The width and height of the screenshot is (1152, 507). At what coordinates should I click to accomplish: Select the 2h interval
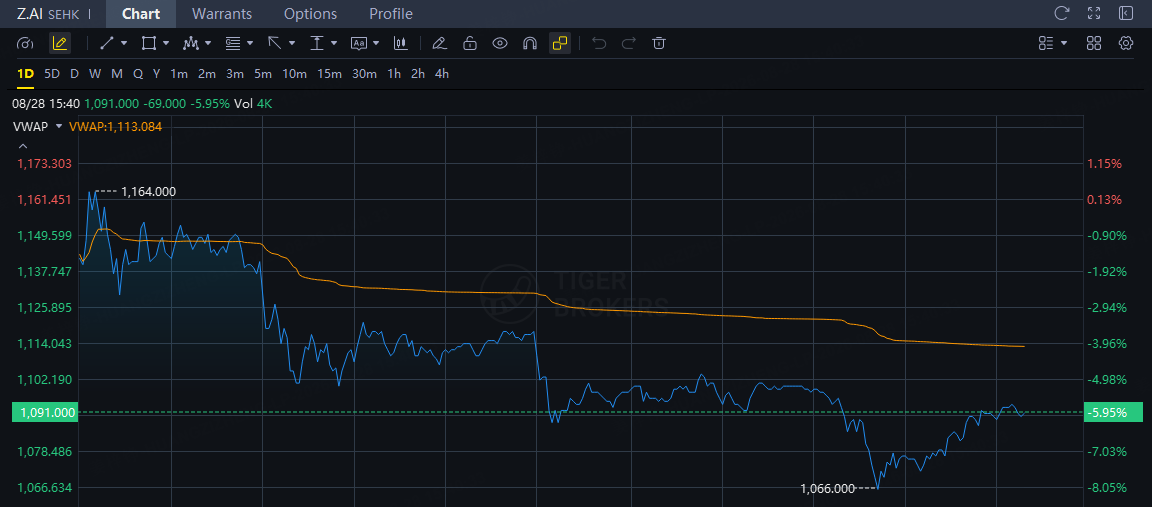[x=418, y=73]
